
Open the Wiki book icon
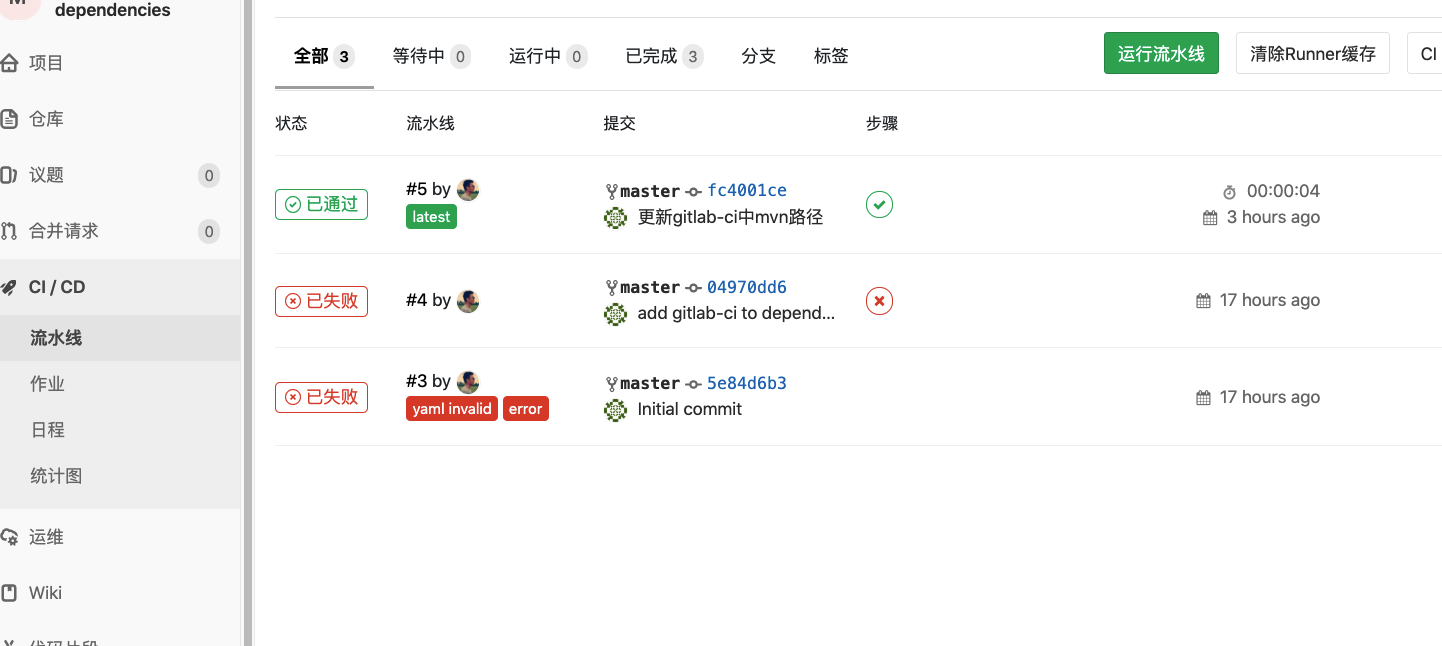(9, 593)
